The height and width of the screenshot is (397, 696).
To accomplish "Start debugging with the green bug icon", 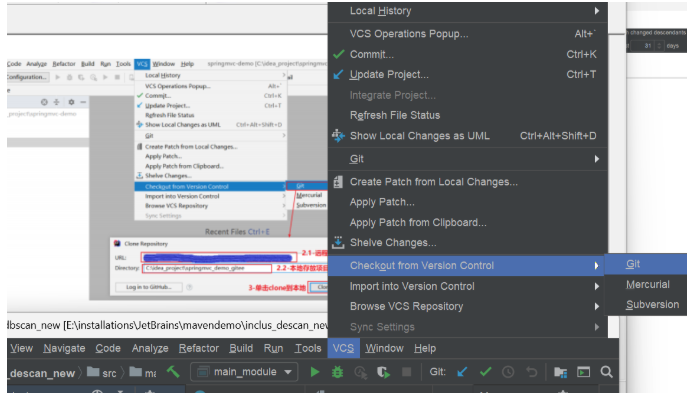I will click(338, 372).
